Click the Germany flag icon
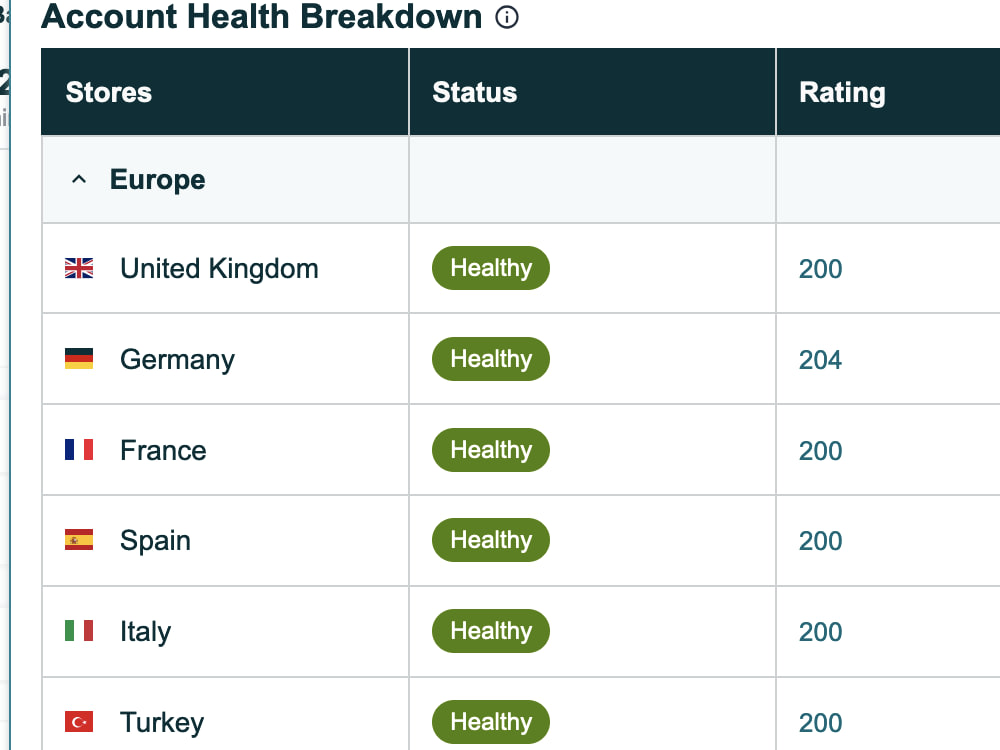 click(79, 359)
